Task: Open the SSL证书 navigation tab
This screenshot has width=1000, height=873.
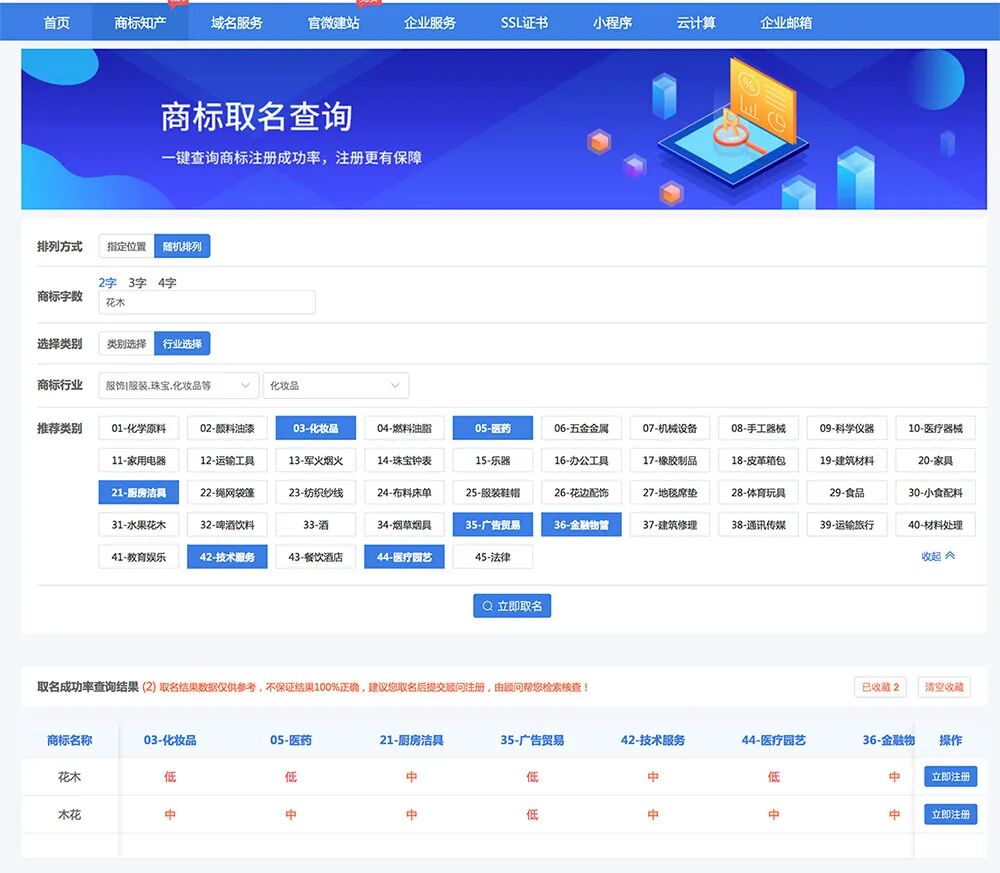Action: coord(524,23)
